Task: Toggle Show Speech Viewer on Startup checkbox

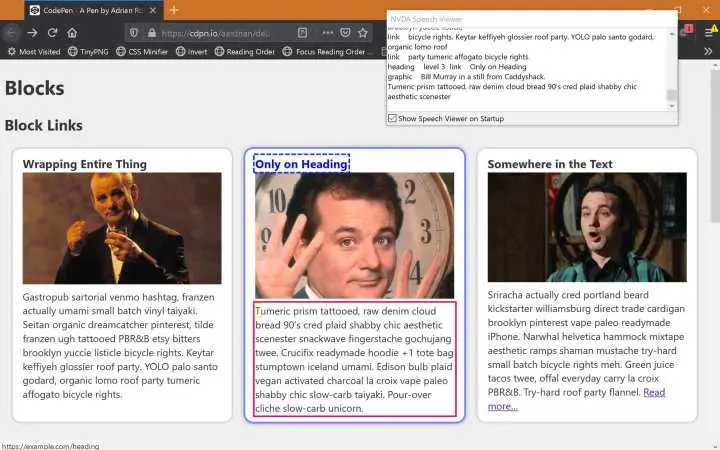Action: click(x=392, y=118)
